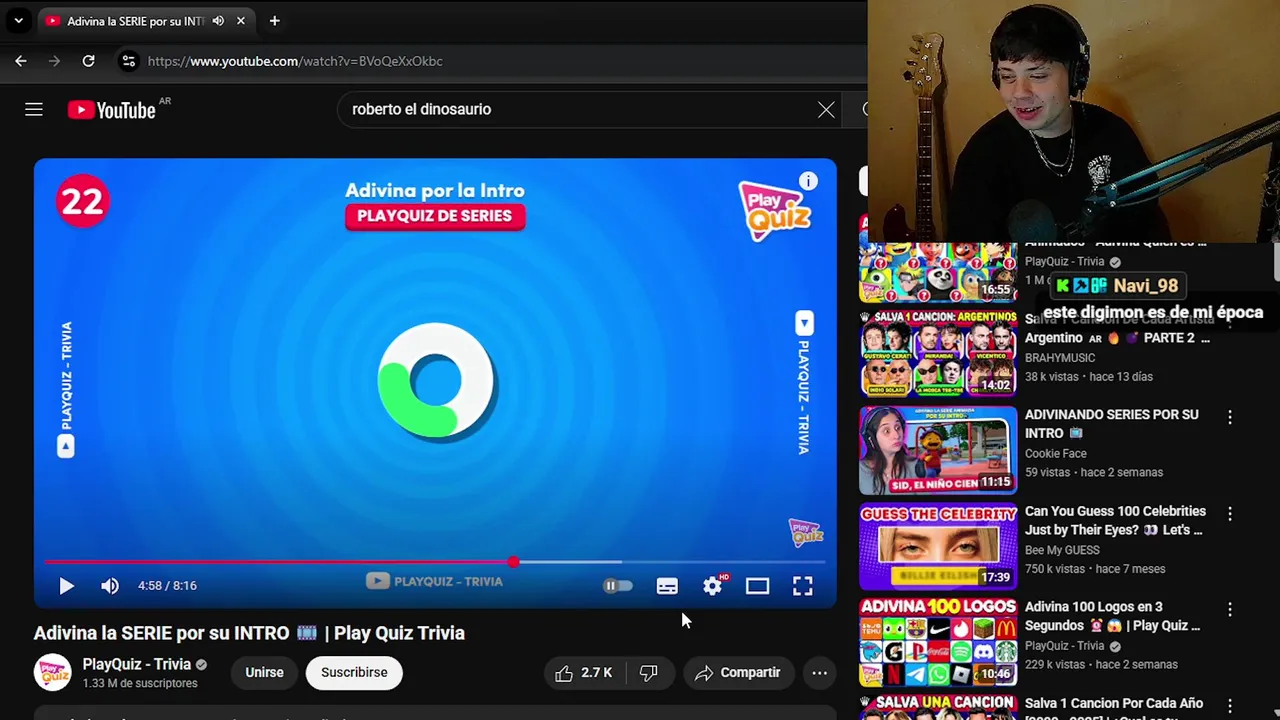1280x720 pixels.
Task: Open more actions ellipsis below the video
Action: (x=819, y=673)
